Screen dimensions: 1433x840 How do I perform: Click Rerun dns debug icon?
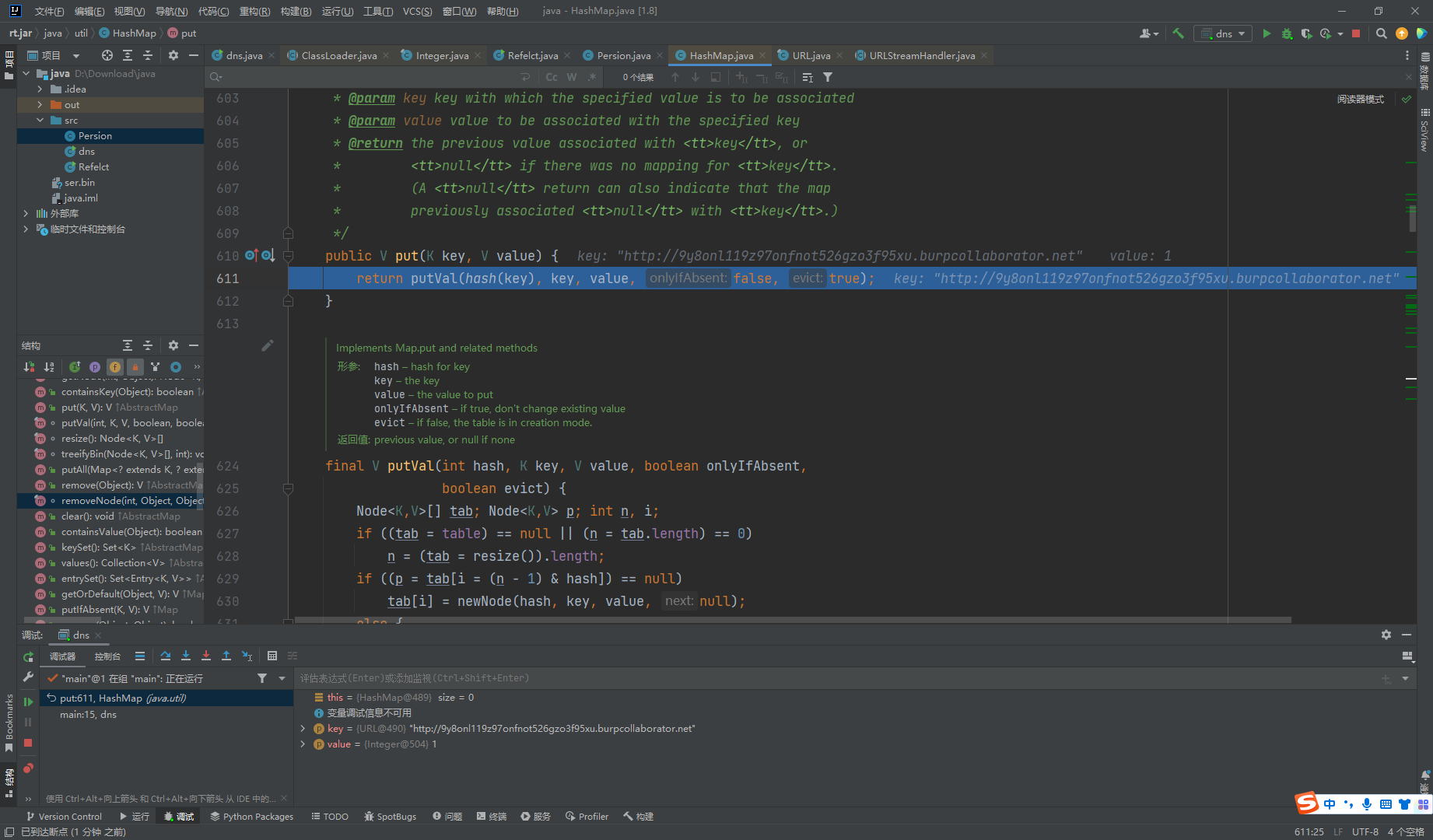point(28,657)
